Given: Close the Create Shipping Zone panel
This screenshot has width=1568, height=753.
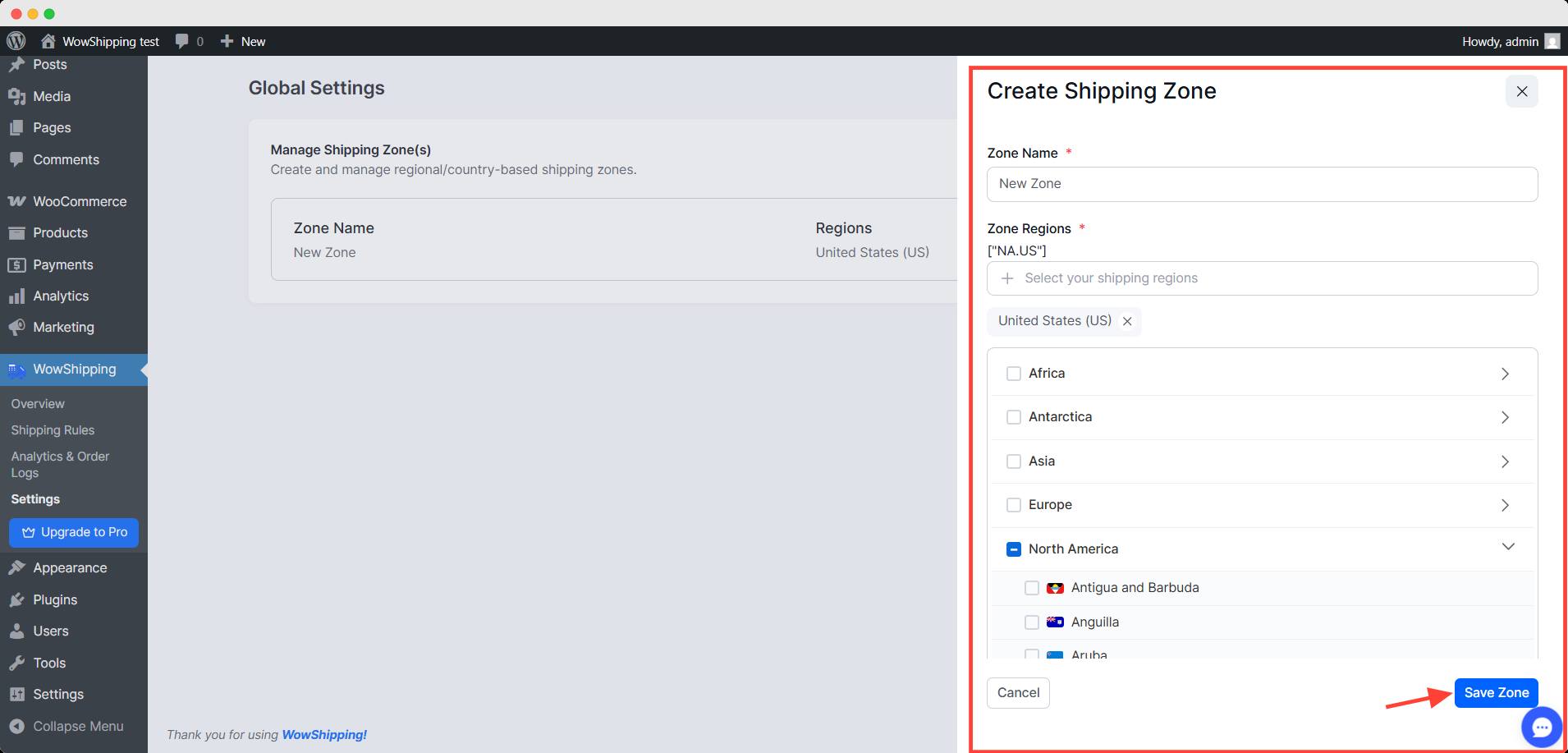Looking at the screenshot, I should tap(1521, 91).
